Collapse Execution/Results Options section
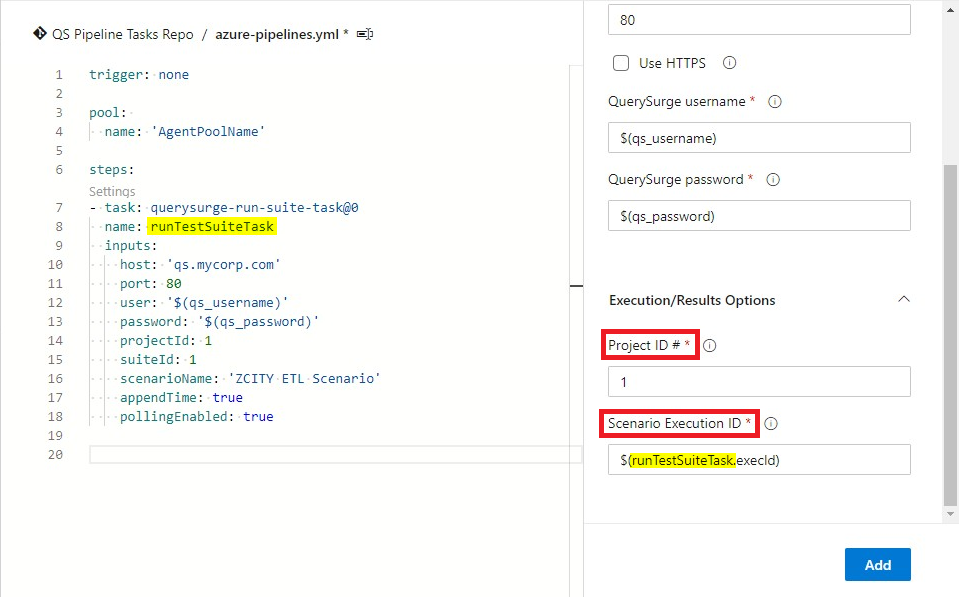 pyautogui.click(x=904, y=300)
